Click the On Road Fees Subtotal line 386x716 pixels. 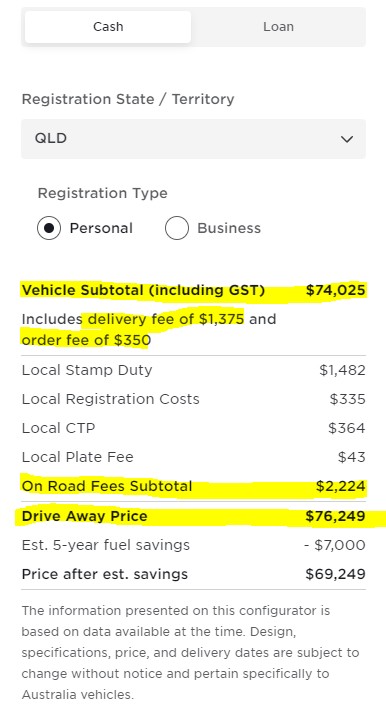tap(193, 486)
